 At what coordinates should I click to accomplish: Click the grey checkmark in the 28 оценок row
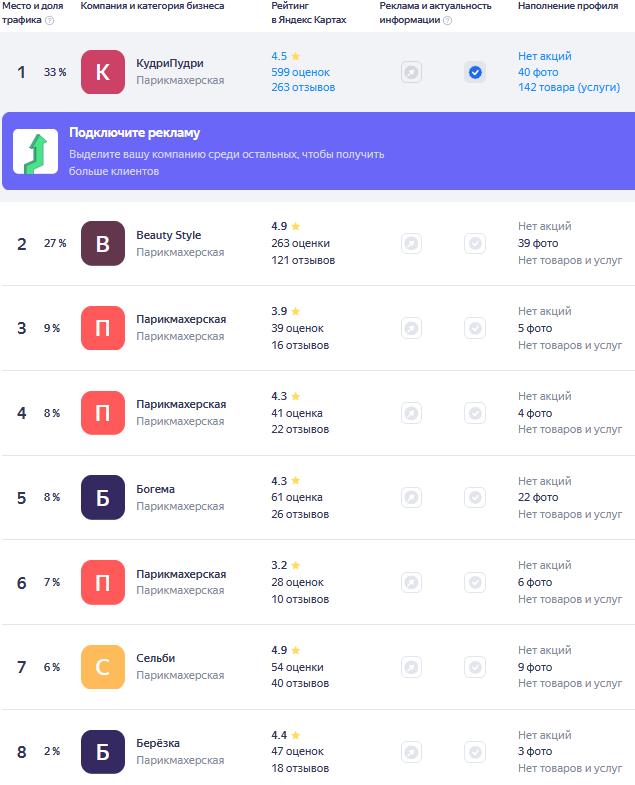coord(475,583)
